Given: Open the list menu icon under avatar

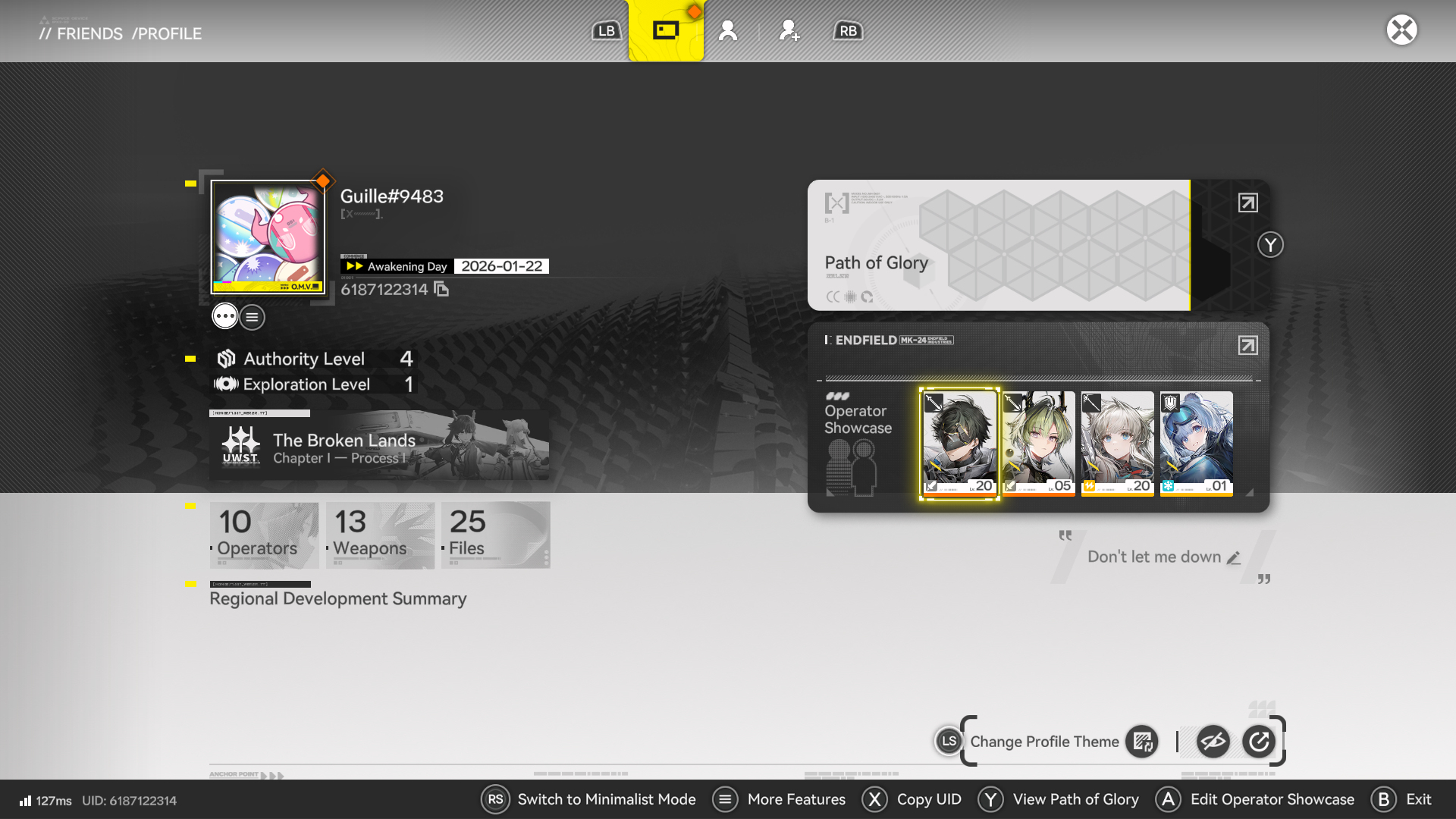Looking at the screenshot, I should pos(253,317).
